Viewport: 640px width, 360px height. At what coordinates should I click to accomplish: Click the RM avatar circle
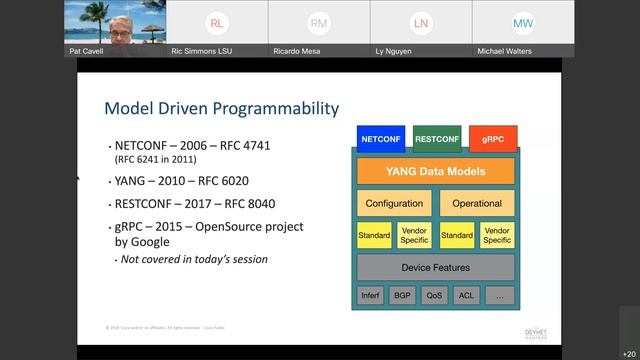tap(319, 23)
